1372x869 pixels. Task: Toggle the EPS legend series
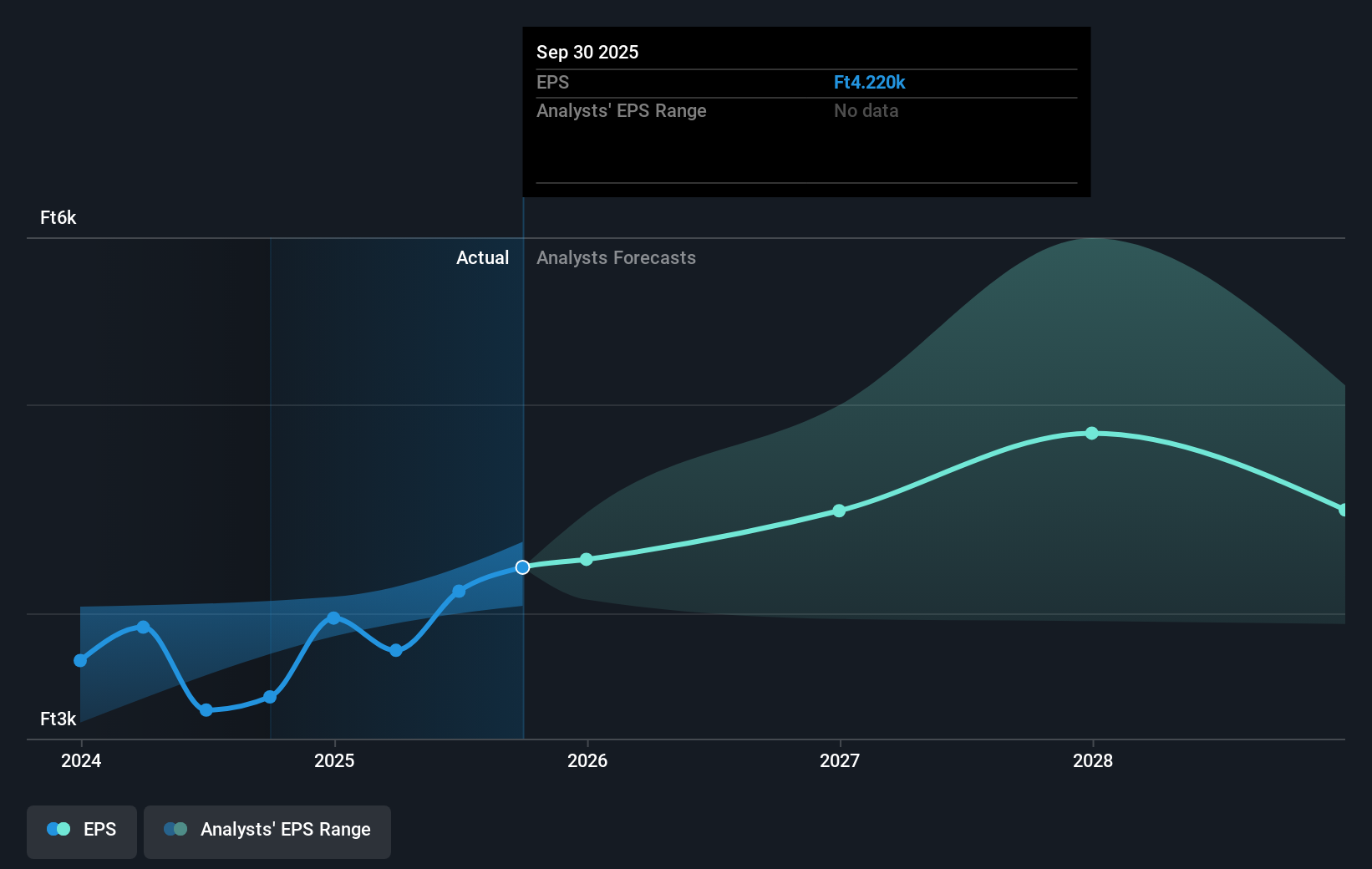[82, 831]
